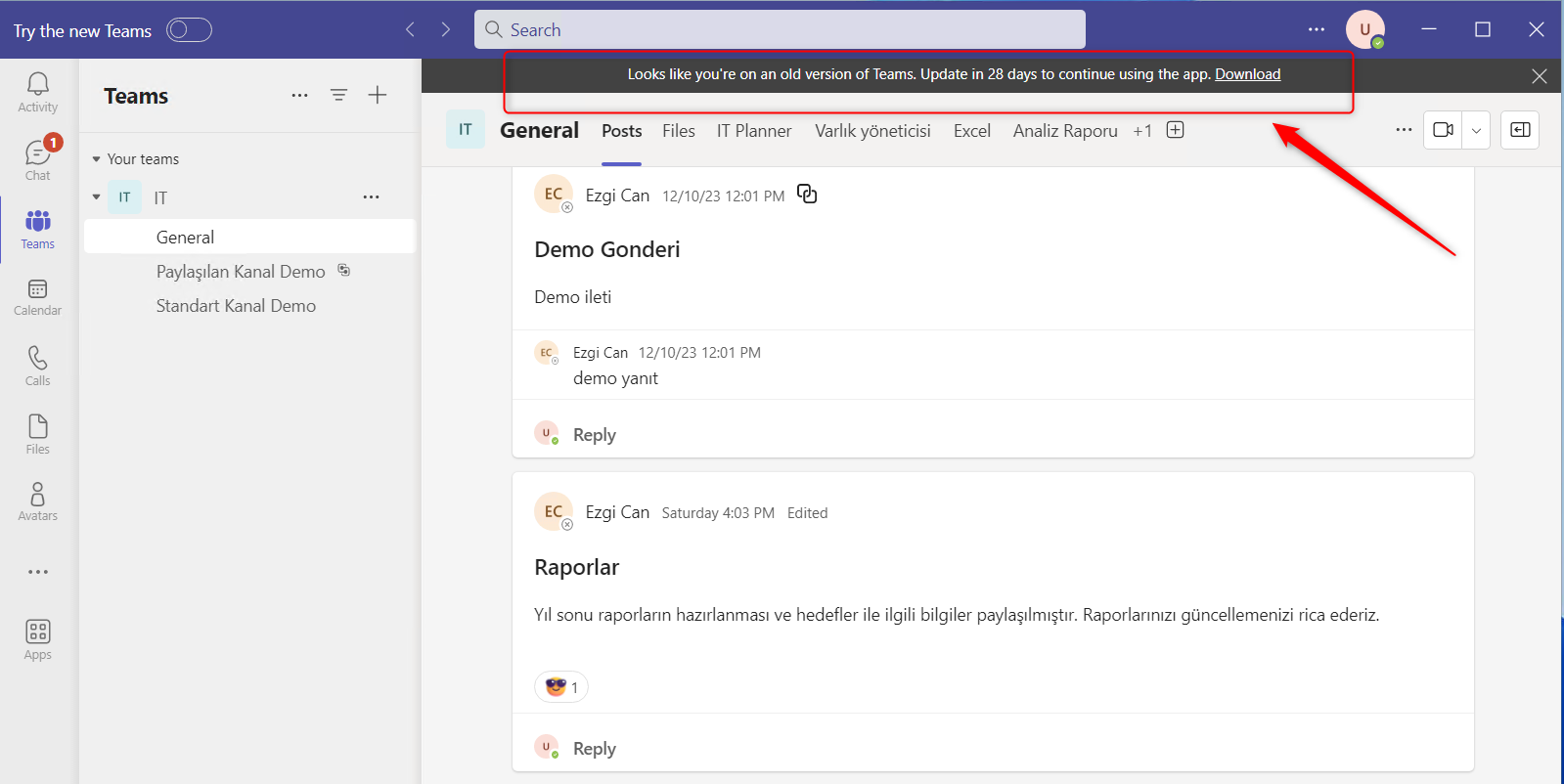Reply to the Demo Gonderi post

594,435
